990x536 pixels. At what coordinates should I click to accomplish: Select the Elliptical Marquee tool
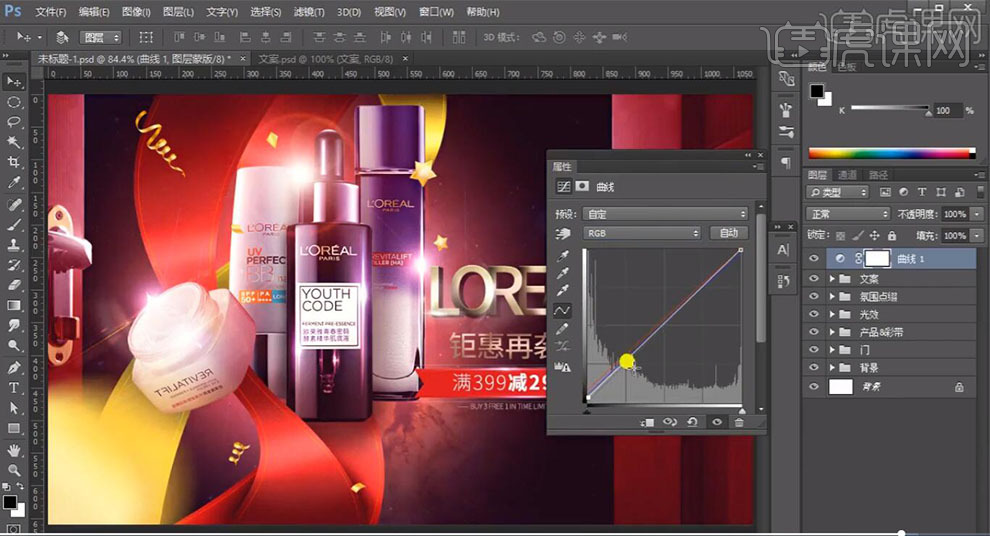coord(13,102)
